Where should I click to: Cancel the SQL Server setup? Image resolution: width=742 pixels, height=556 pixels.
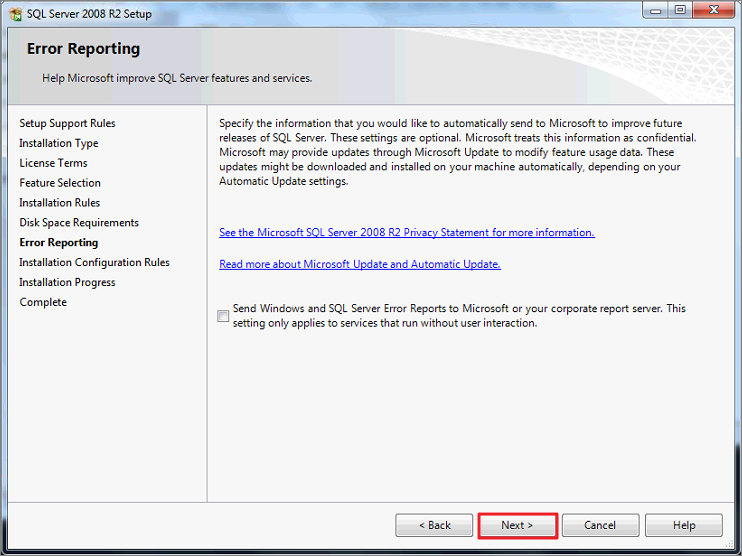pyautogui.click(x=600, y=525)
